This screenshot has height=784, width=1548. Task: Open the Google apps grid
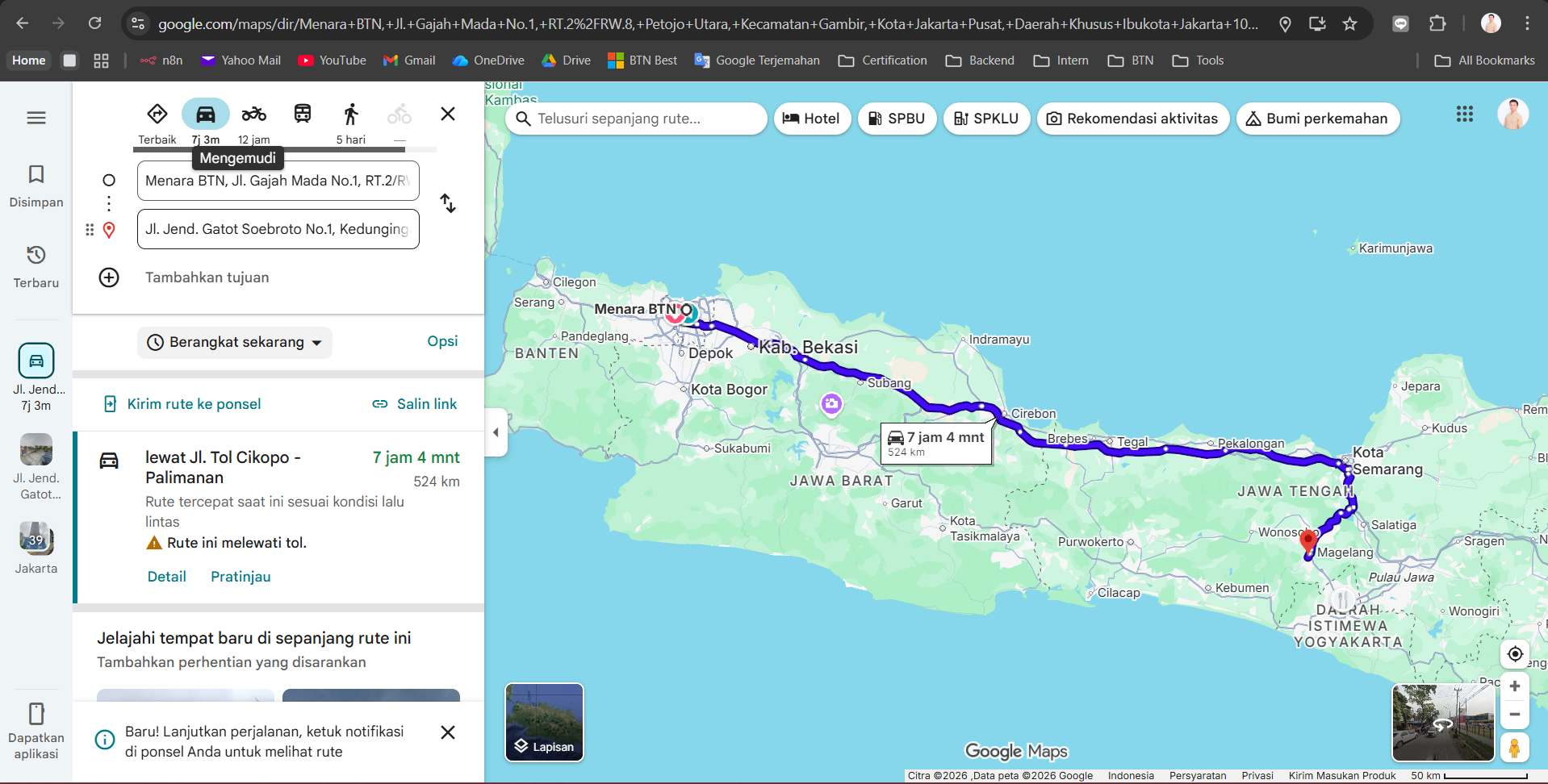pos(1465,115)
